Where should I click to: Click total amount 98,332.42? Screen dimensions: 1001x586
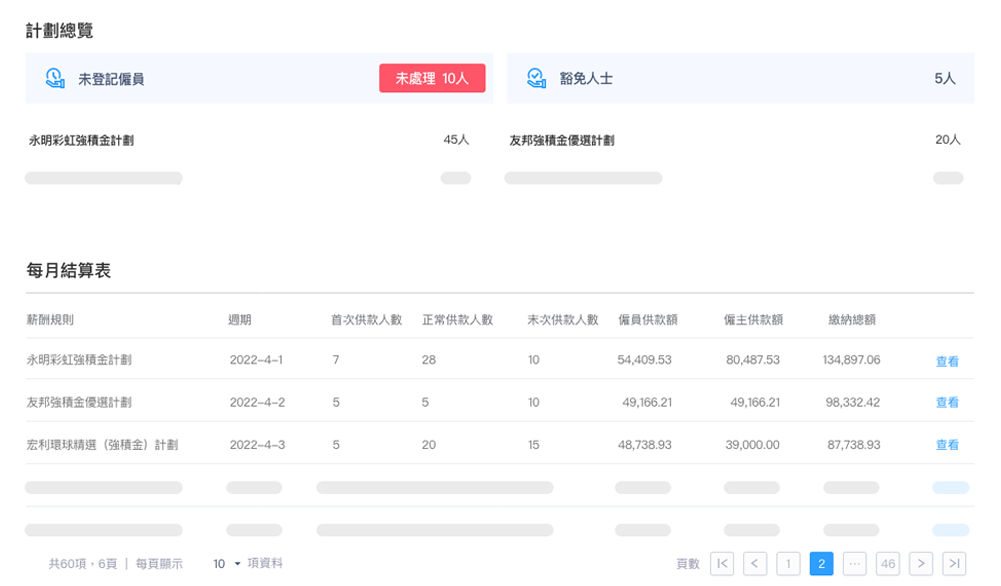(853, 402)
